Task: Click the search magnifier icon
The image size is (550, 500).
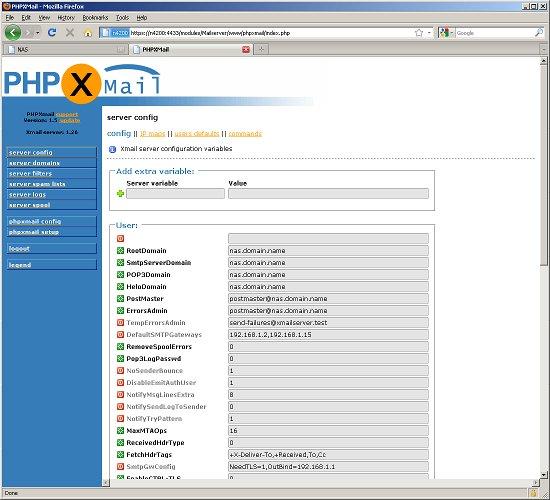Action: 539,33
